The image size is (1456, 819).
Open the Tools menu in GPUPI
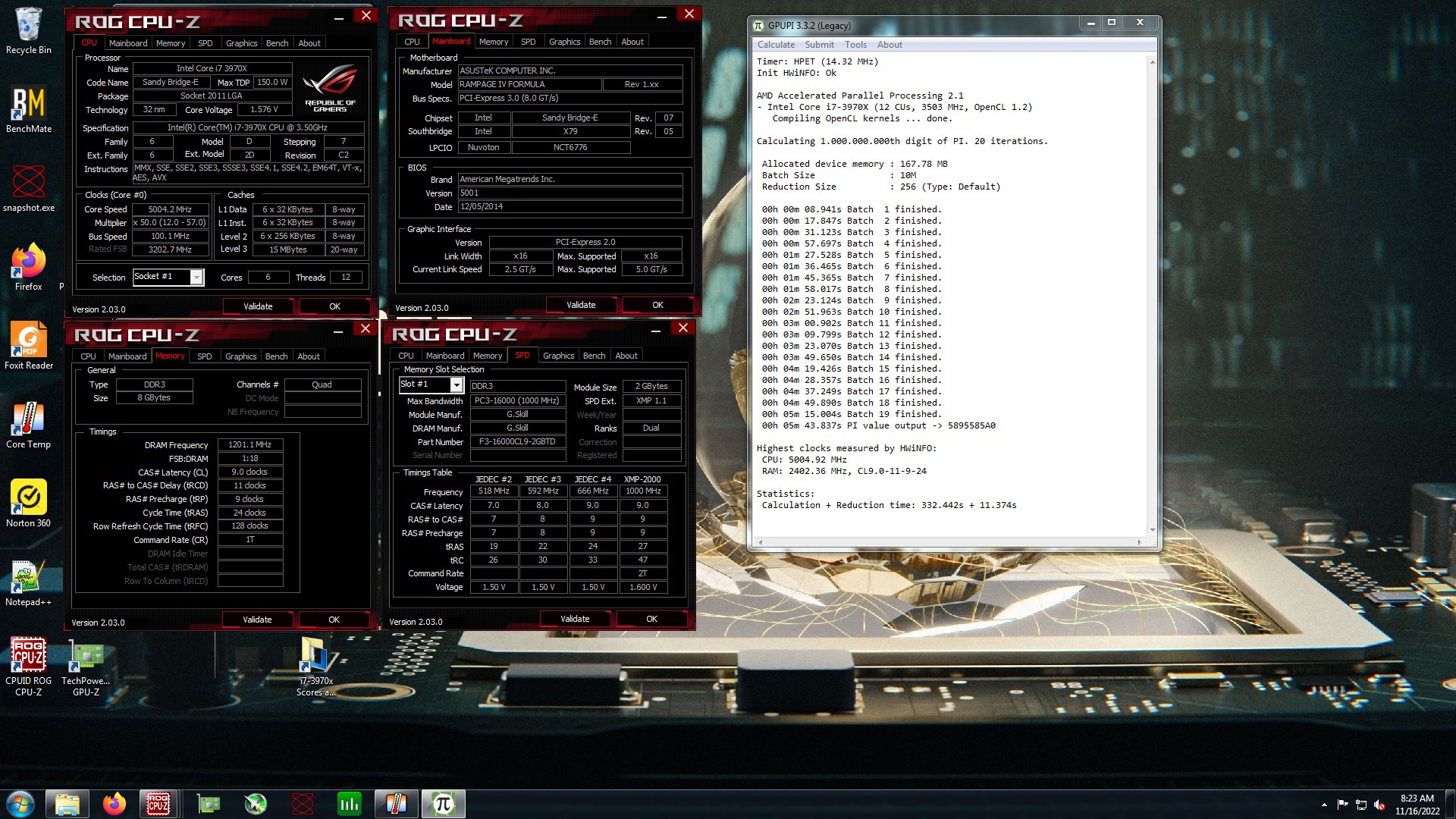(x=855, y=45)
